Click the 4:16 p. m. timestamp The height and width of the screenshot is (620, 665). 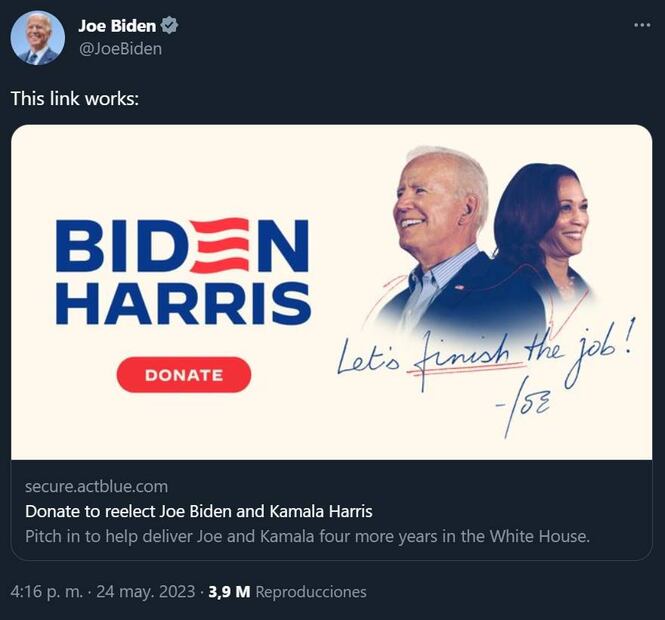tap(47, 592)
